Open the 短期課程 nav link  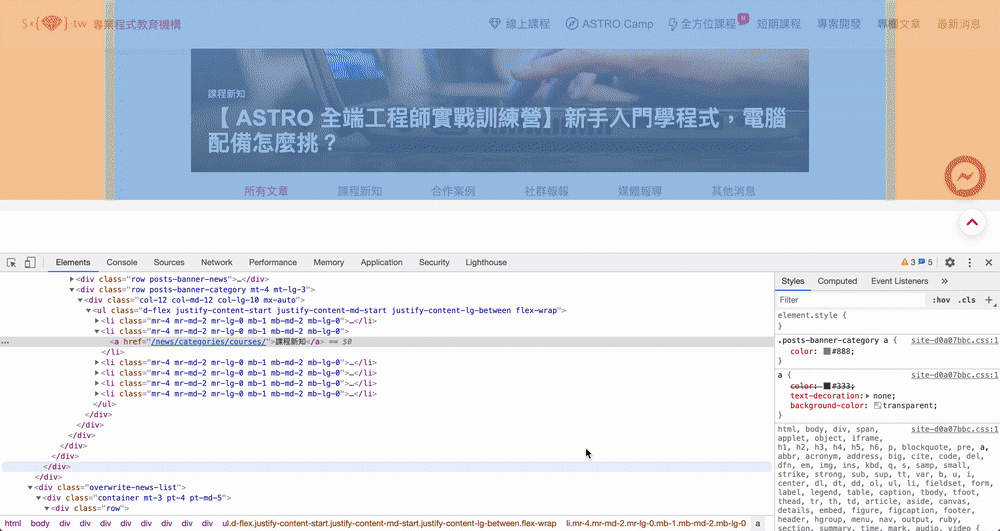click(779, 24)
